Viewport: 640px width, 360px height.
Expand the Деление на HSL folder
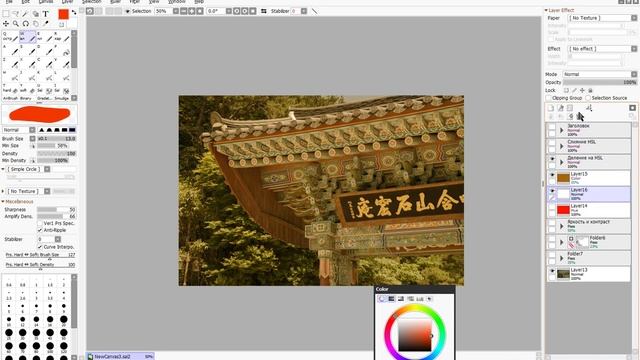click(x=561, y=162)
